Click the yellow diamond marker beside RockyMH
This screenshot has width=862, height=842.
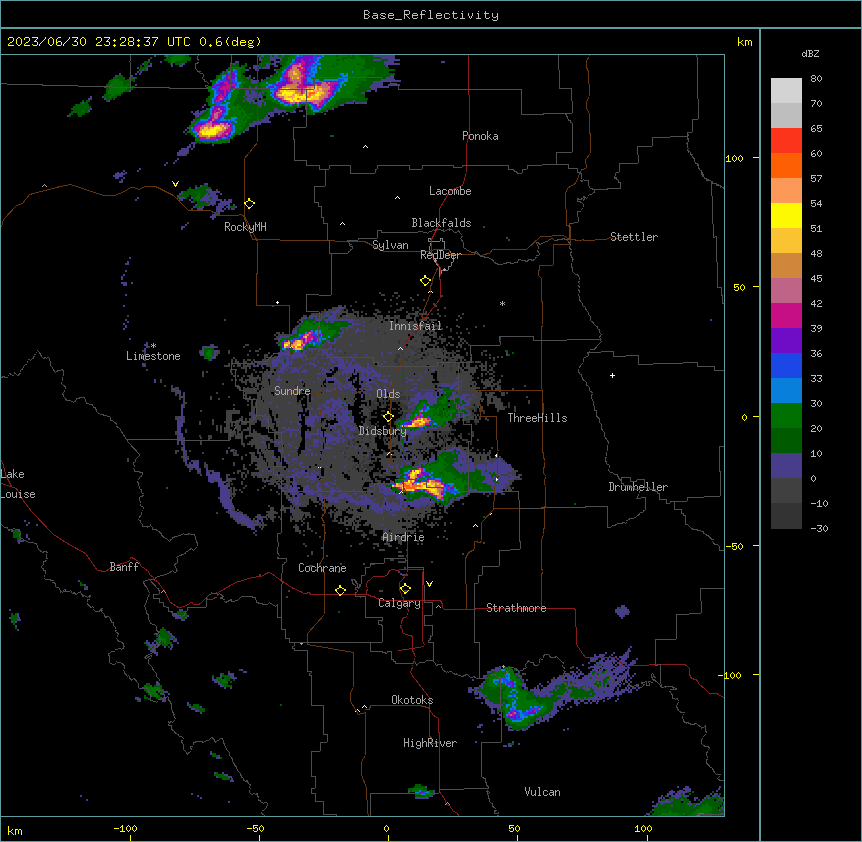[x=250, y=204]
